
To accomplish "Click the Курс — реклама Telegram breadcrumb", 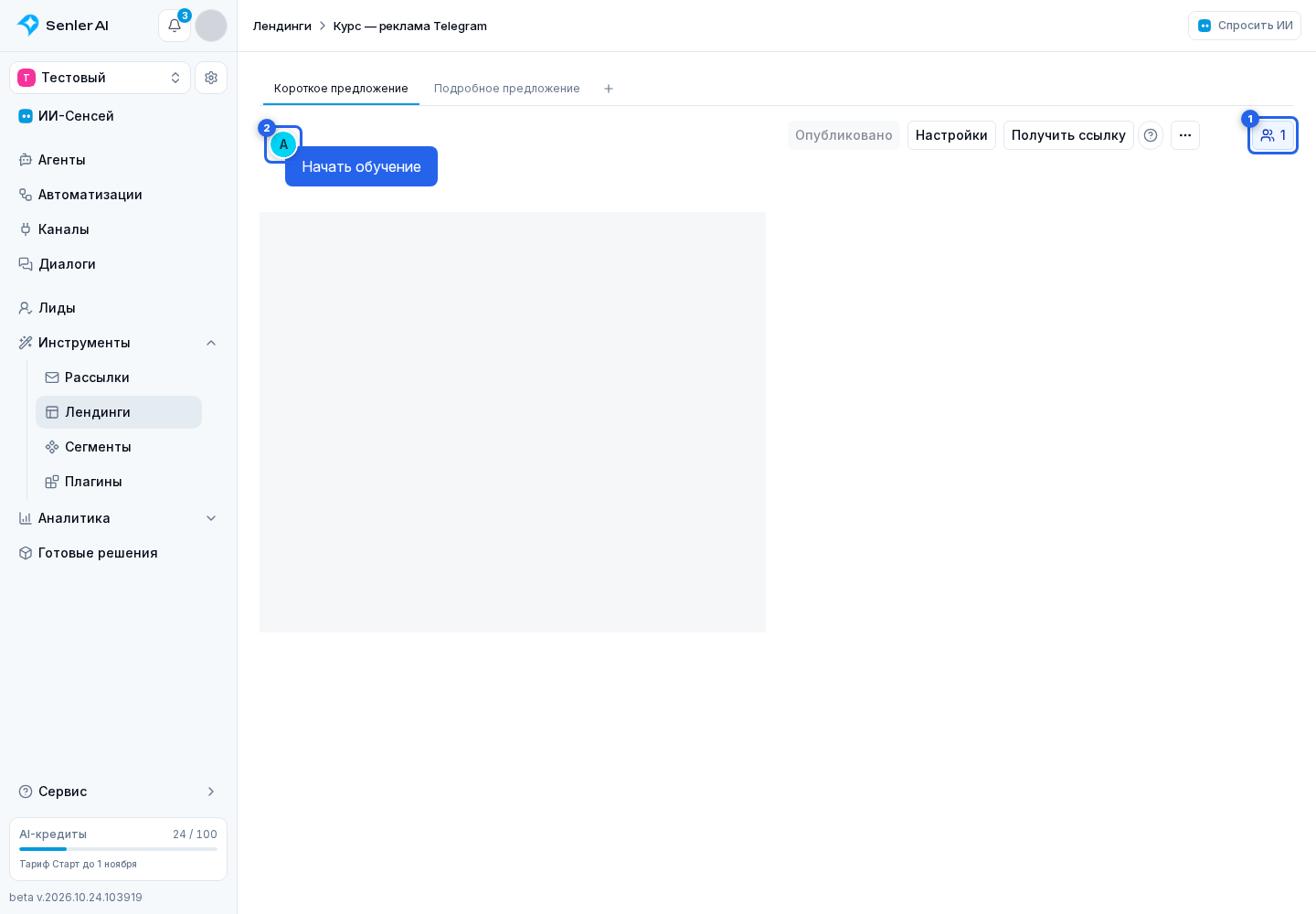I will 410,26.
